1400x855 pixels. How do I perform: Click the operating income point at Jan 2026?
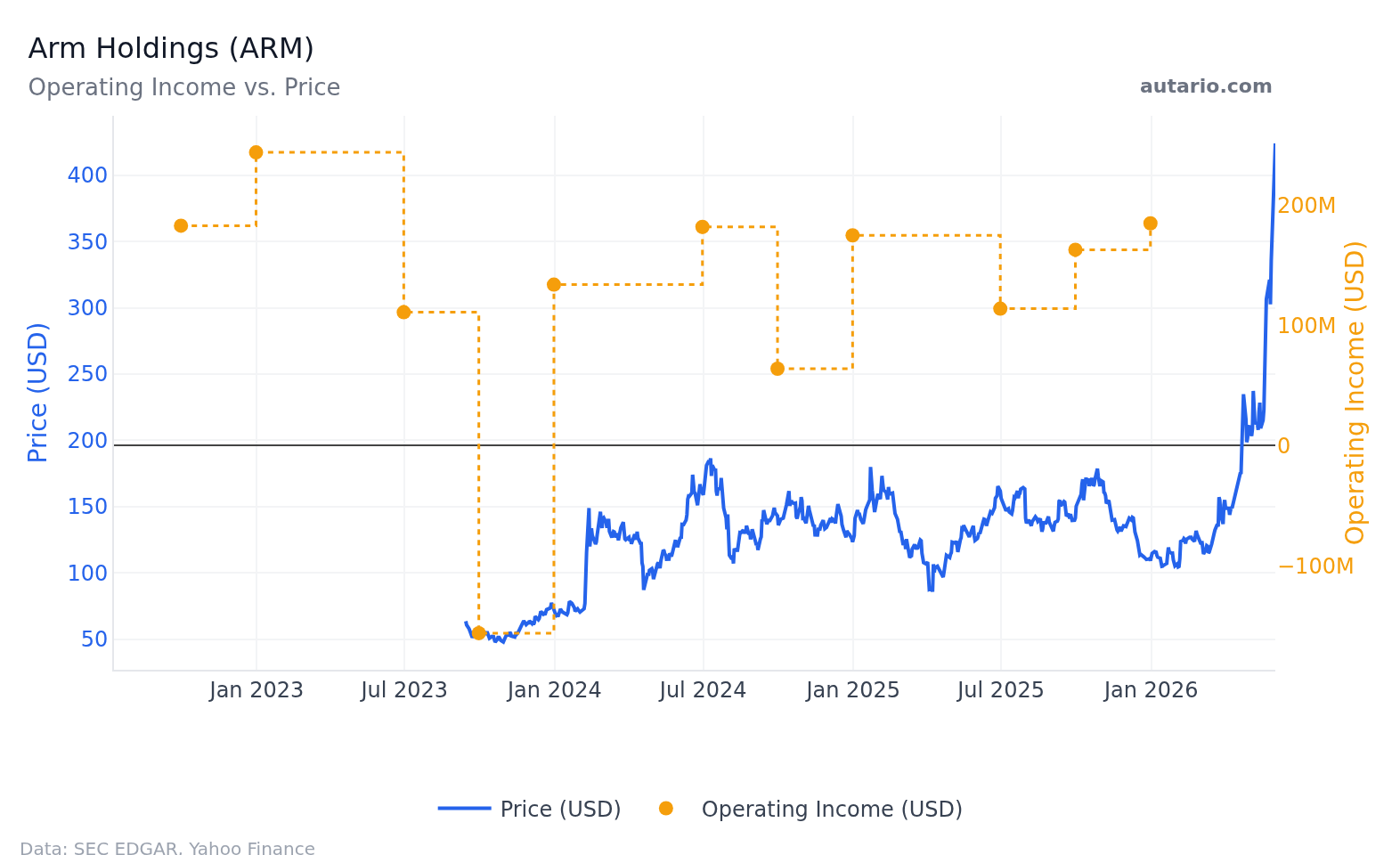(x=1150, y=224)
